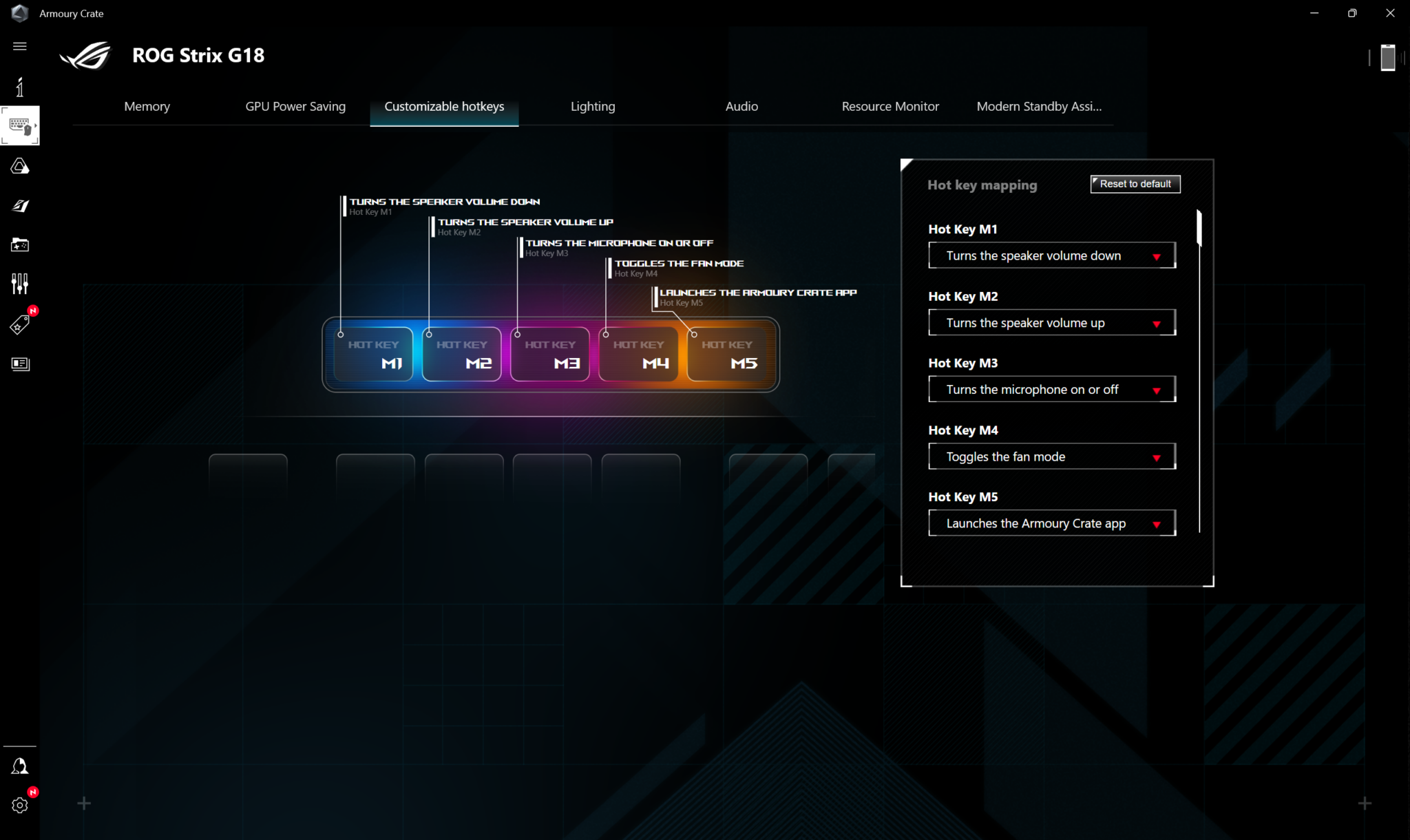The height and width of the screenshot is (840, 1410).
Task: Open Hot Key M4 fan mode dropdown
Action: pos(1051,456)
